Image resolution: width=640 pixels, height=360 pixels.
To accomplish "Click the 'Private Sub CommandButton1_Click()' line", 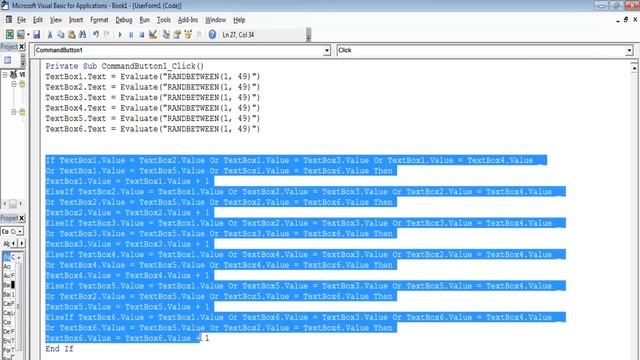I will tap(124, 66).
